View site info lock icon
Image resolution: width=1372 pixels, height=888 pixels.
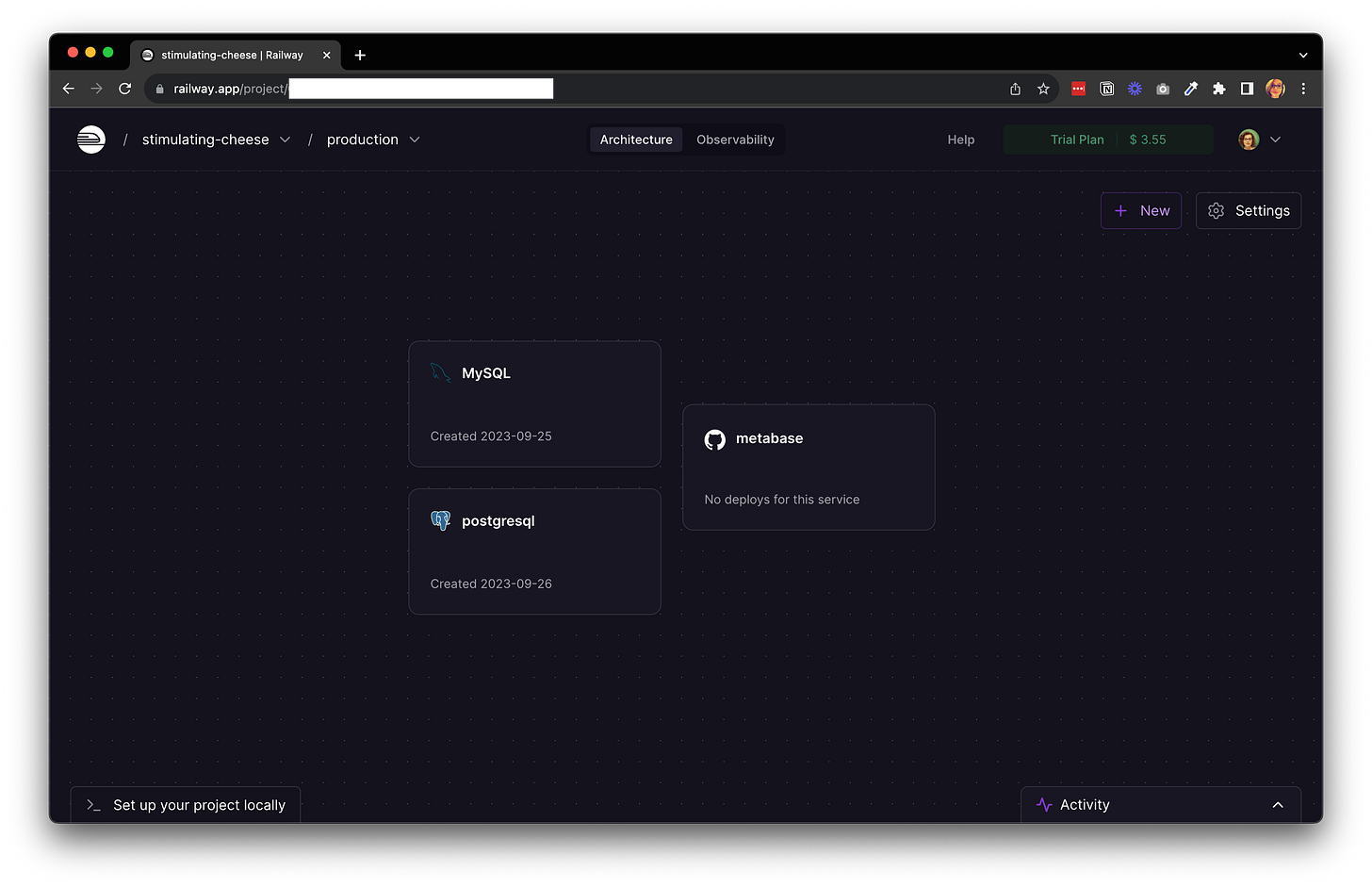159,89
